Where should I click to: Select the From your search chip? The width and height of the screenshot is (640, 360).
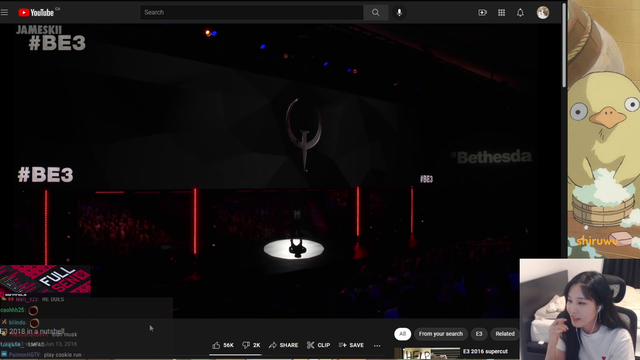pyautogui.click(x=441, y=334)
